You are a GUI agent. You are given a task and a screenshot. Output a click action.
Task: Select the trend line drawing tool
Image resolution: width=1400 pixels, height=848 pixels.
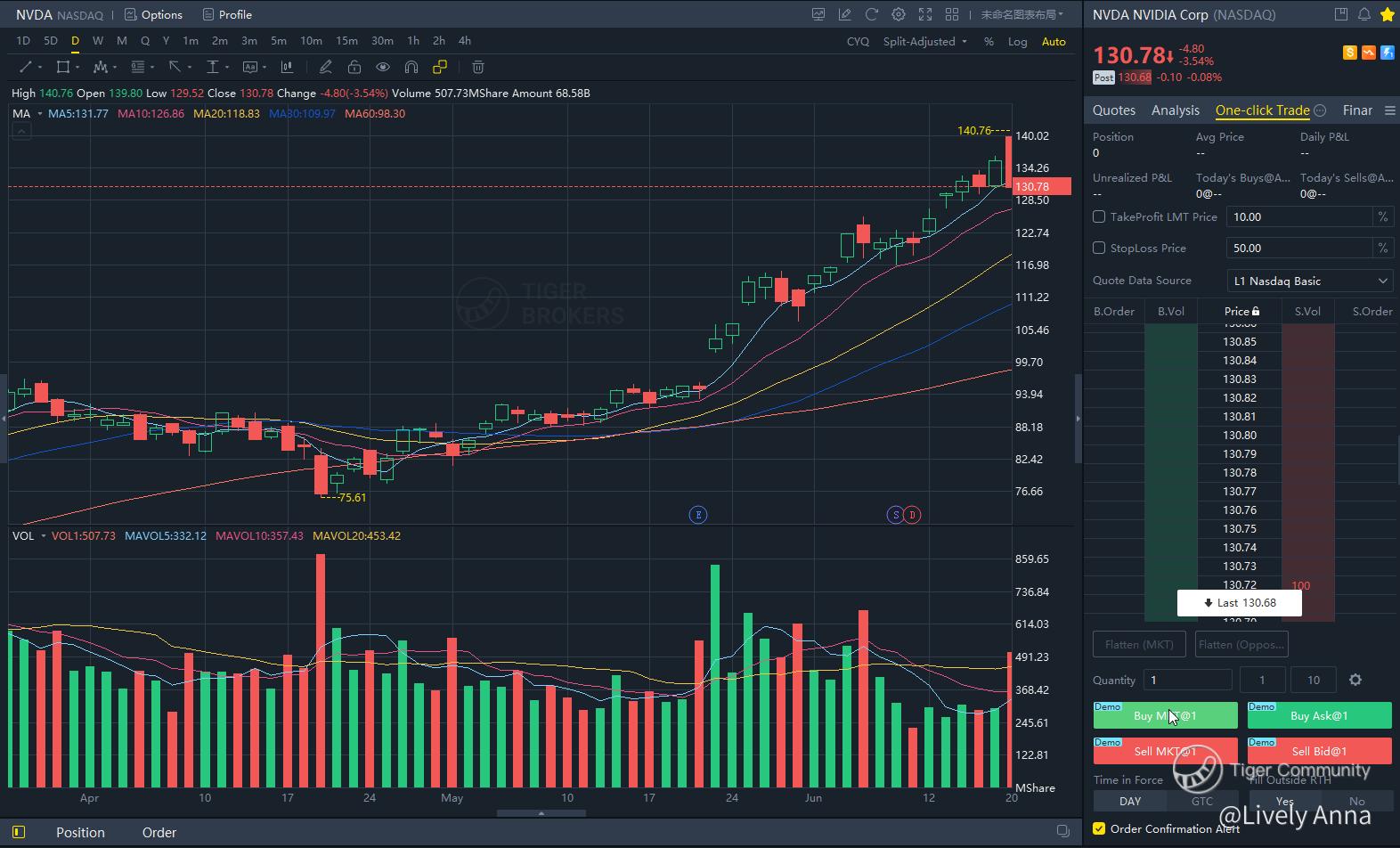(25, 67)
